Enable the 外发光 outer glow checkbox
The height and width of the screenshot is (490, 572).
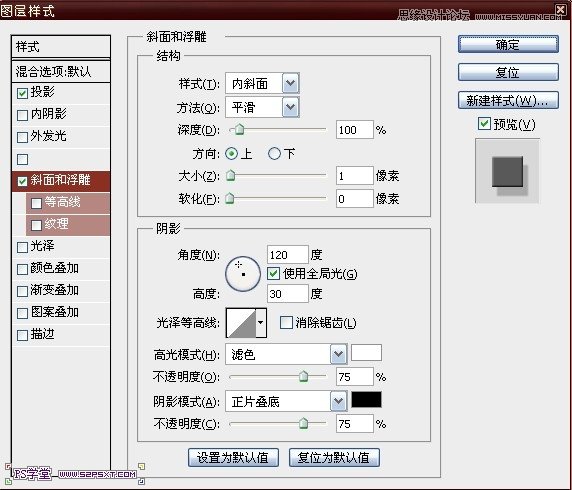tap(22, 137)
